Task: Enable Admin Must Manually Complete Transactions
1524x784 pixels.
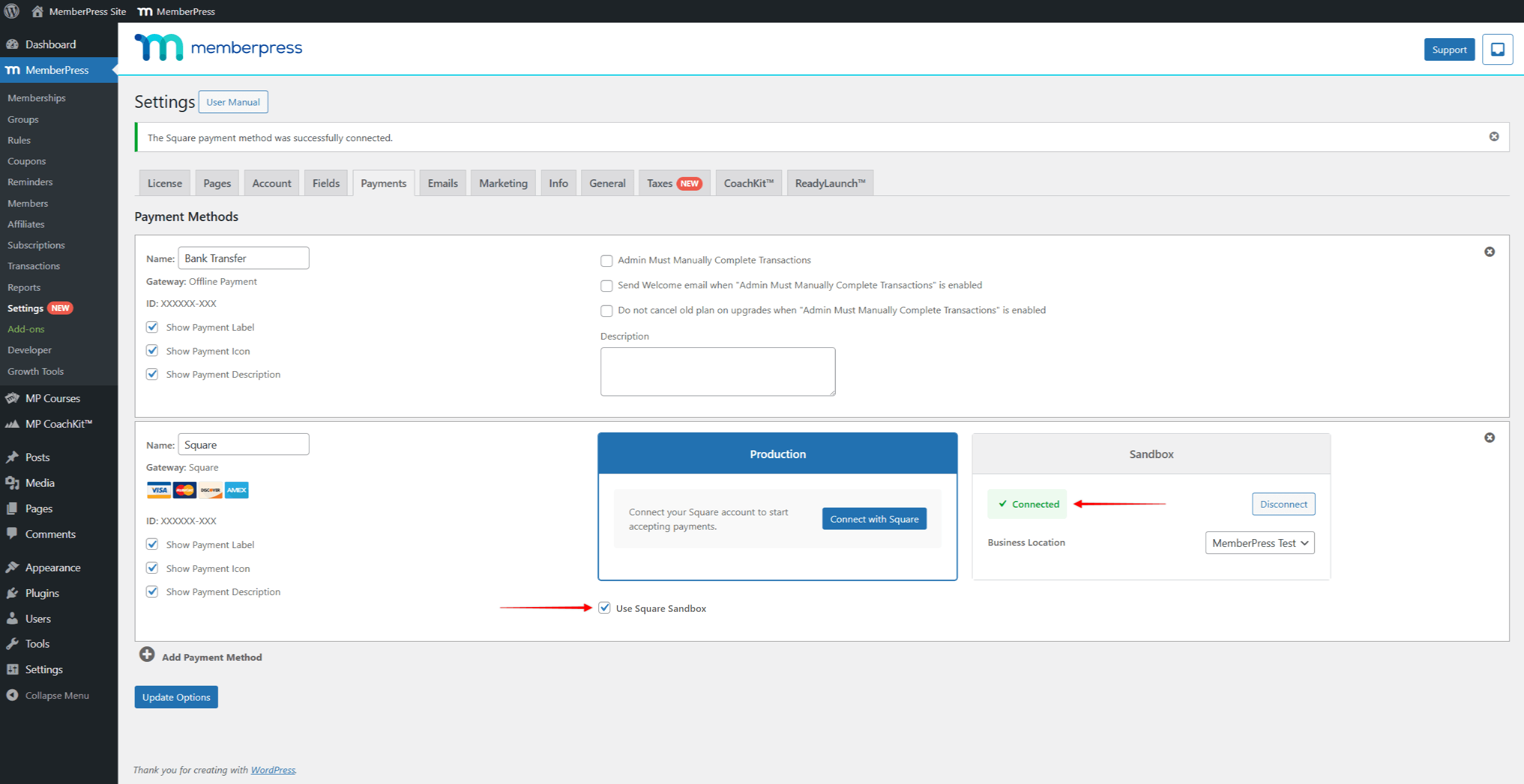Action: click(606, 261)
